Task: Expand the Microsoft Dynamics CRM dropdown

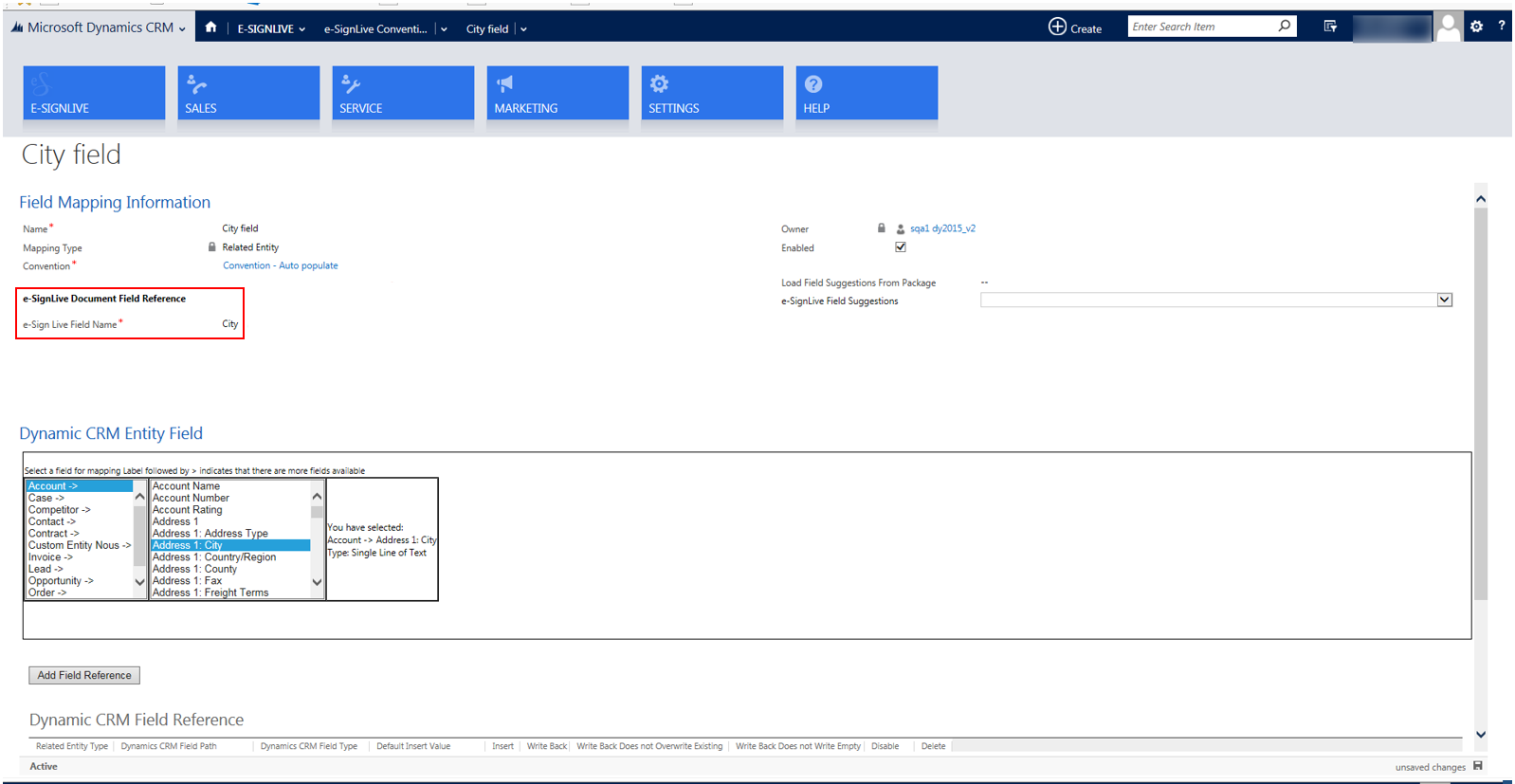Action: 182,29
